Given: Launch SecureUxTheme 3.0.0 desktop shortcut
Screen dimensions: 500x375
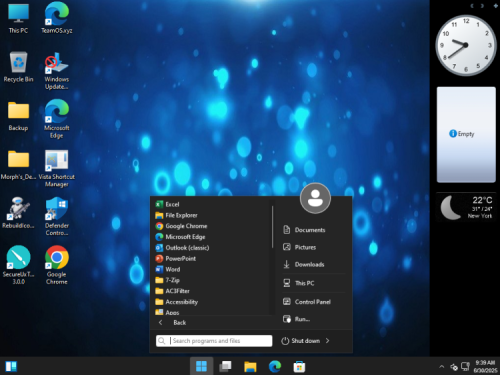Looking at the screenshot, I should 18,265.
